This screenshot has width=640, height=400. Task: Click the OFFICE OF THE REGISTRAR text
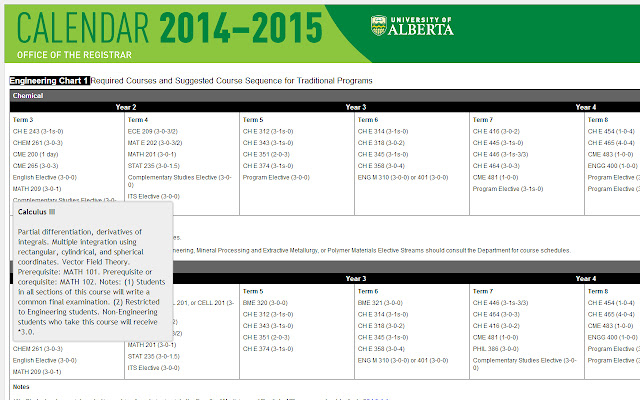74,55
